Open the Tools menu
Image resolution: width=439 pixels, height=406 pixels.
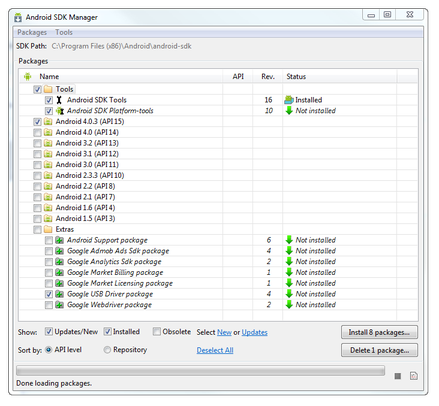[x=64, y=32]
